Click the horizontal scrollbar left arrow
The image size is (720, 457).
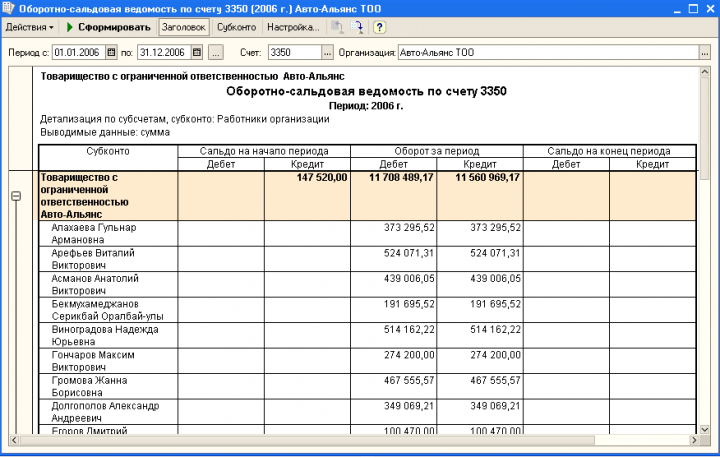click(14, 440)
